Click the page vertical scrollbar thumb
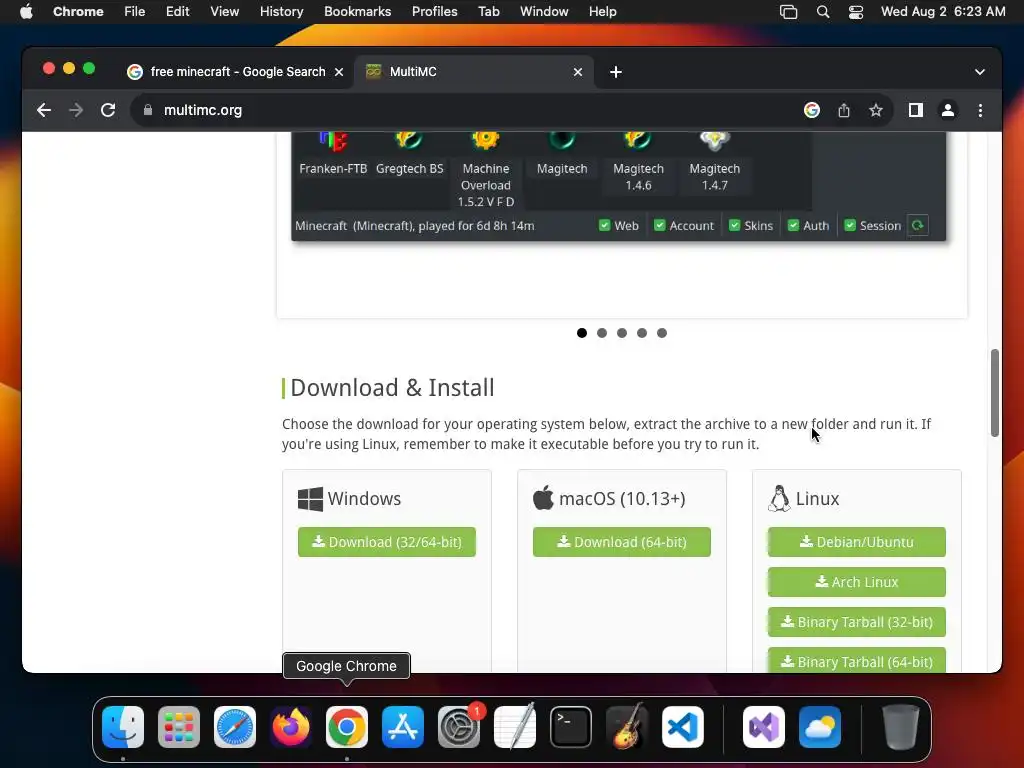Image resolution: width=1024 pixels, height=768 pixels. pos(995,392)
